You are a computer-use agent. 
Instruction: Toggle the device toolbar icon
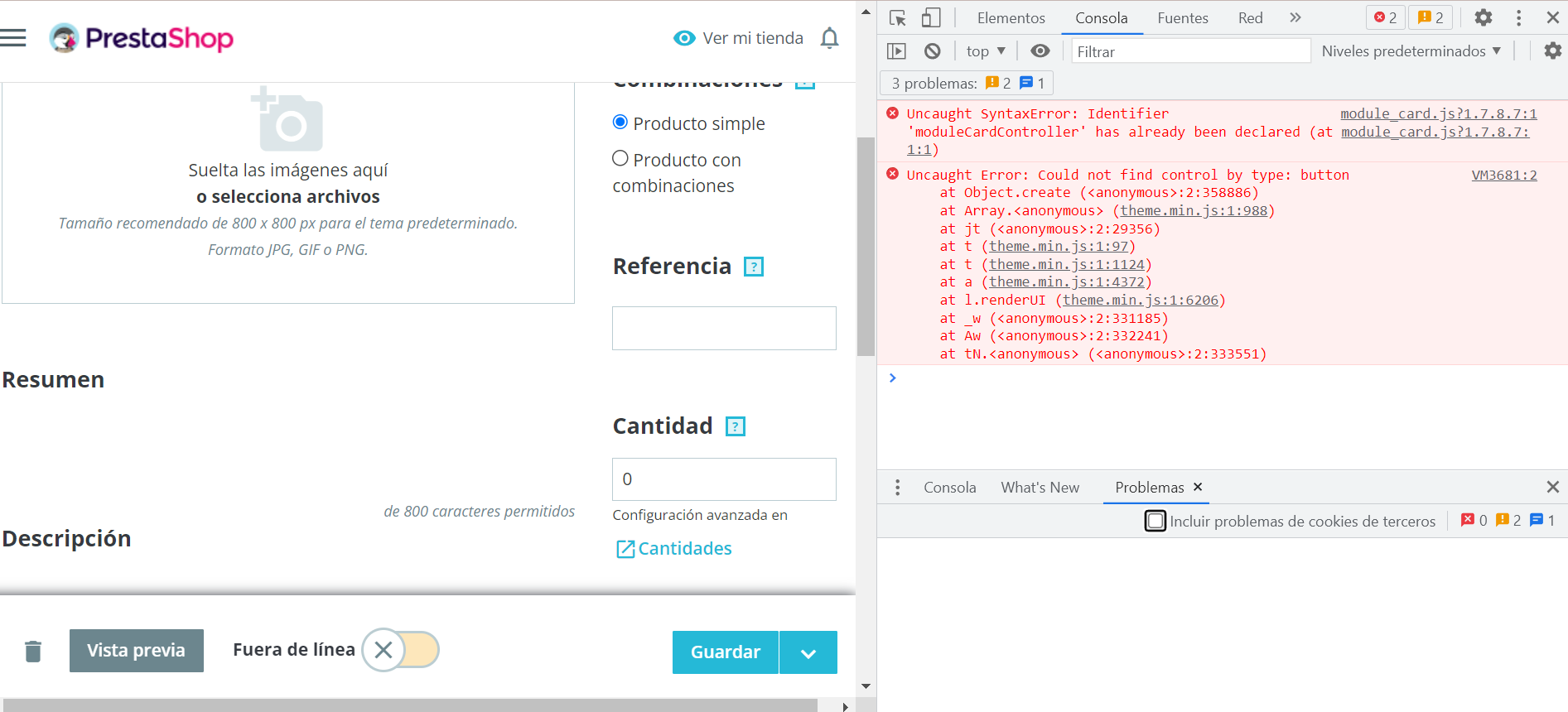pos(931,17)
